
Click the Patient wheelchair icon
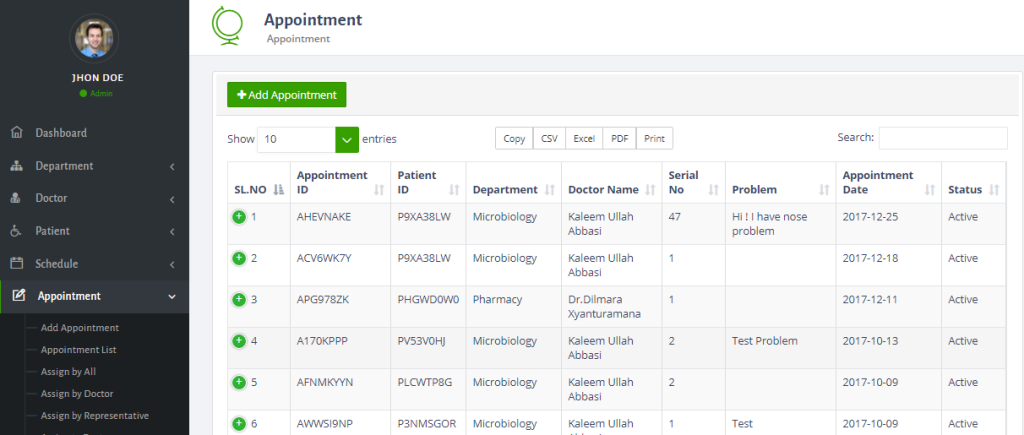click(x=16, y=231)
